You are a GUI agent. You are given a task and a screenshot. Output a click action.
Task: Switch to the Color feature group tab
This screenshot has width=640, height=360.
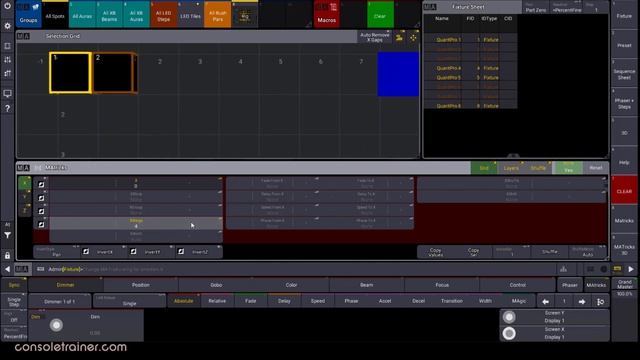pyautogui.click(x=291, y=285)
